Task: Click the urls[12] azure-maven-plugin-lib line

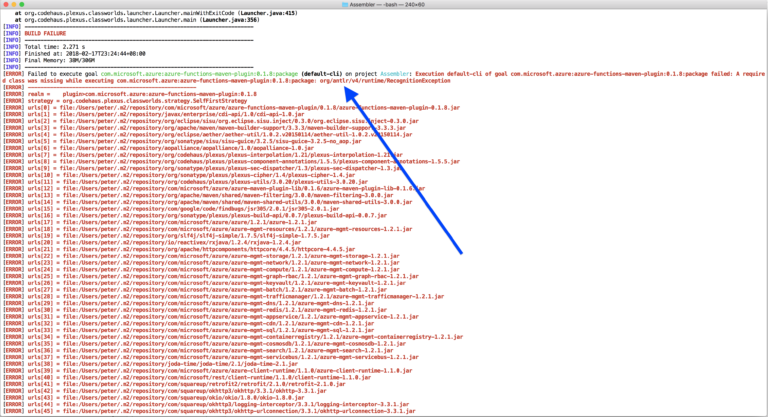Action: pyautogui.click(x=214, y=189)
